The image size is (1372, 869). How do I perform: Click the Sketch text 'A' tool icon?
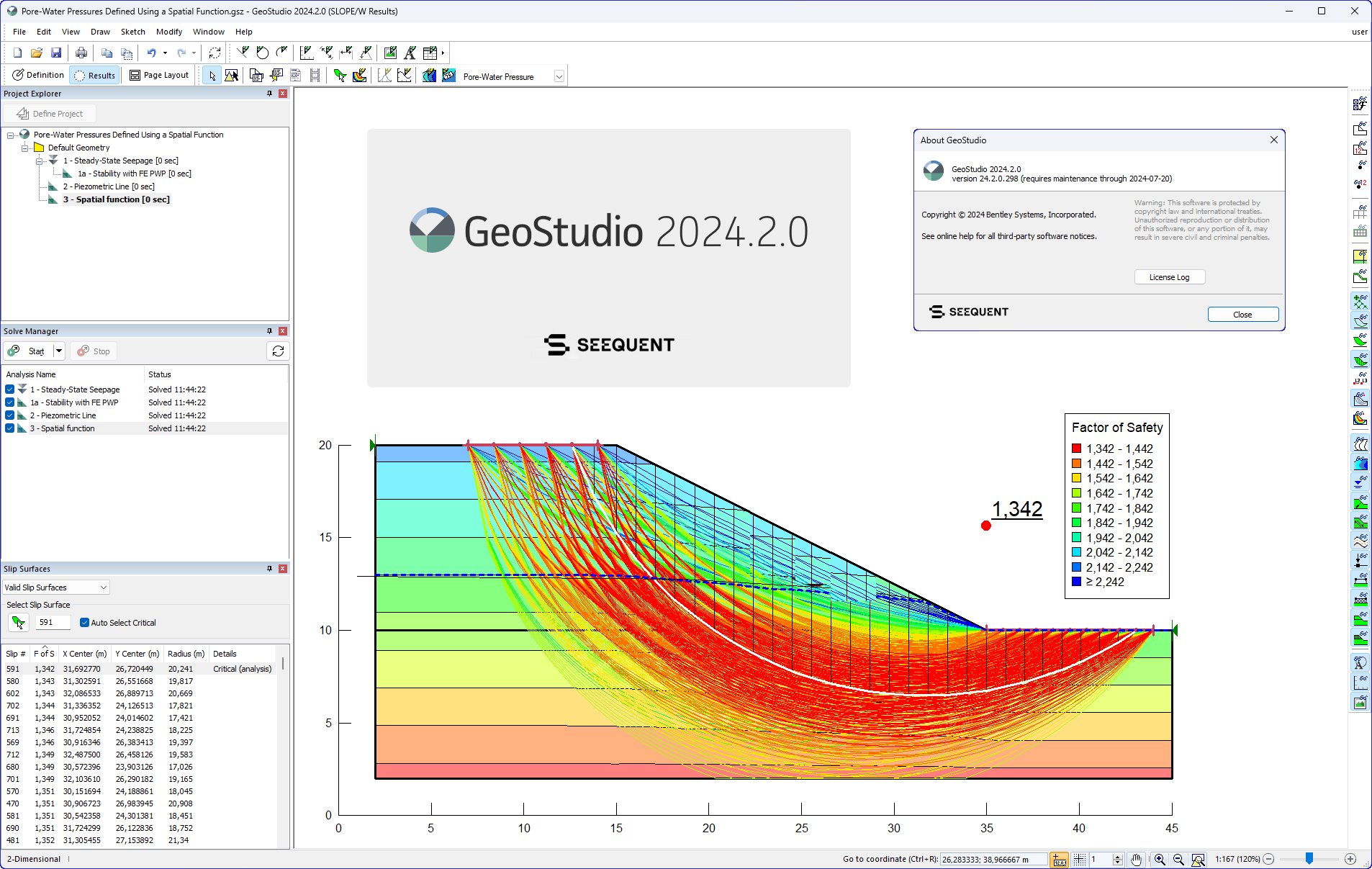pos(410,53)
